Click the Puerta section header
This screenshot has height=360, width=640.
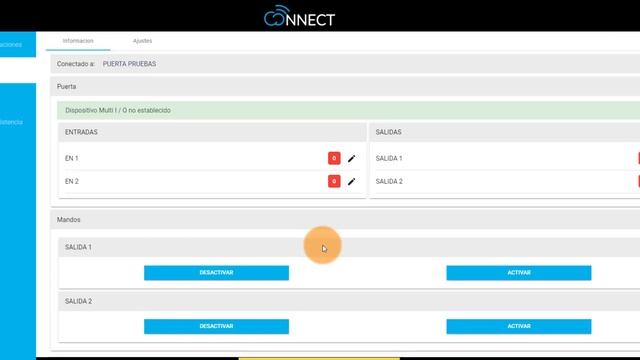point(345,87)
